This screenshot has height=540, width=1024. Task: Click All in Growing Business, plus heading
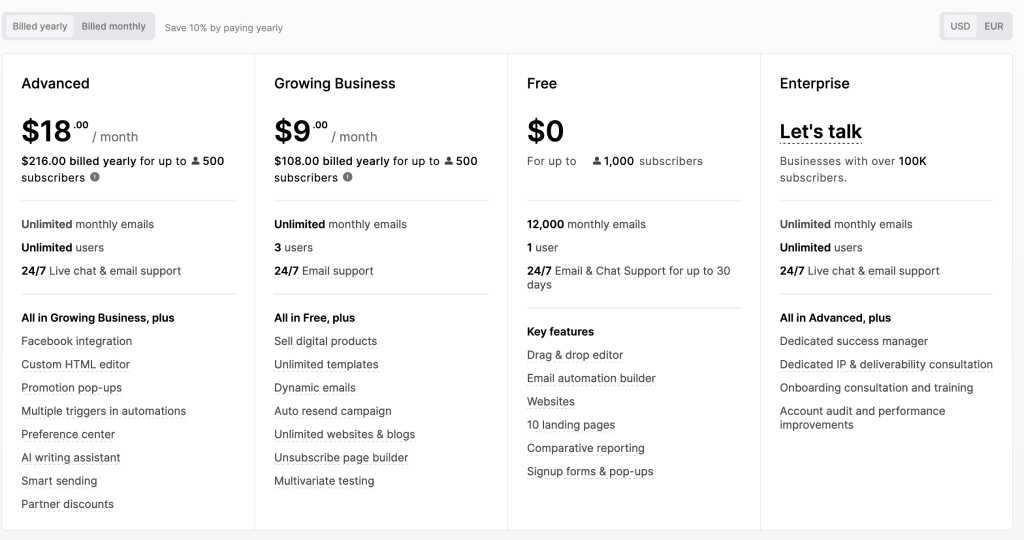(x=98, y=318)
